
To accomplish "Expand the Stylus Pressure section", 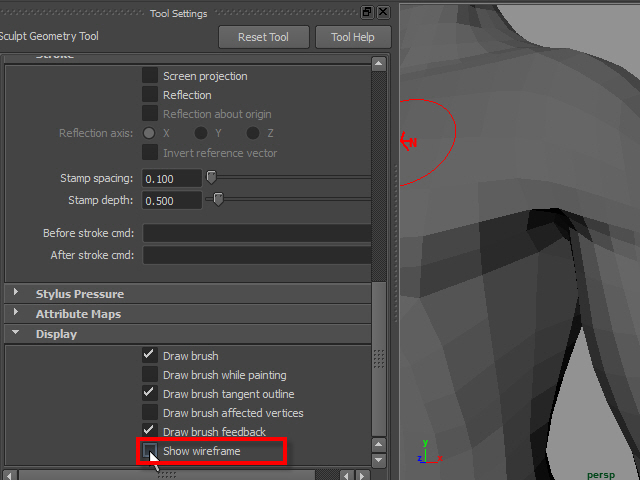I will 17,294.
